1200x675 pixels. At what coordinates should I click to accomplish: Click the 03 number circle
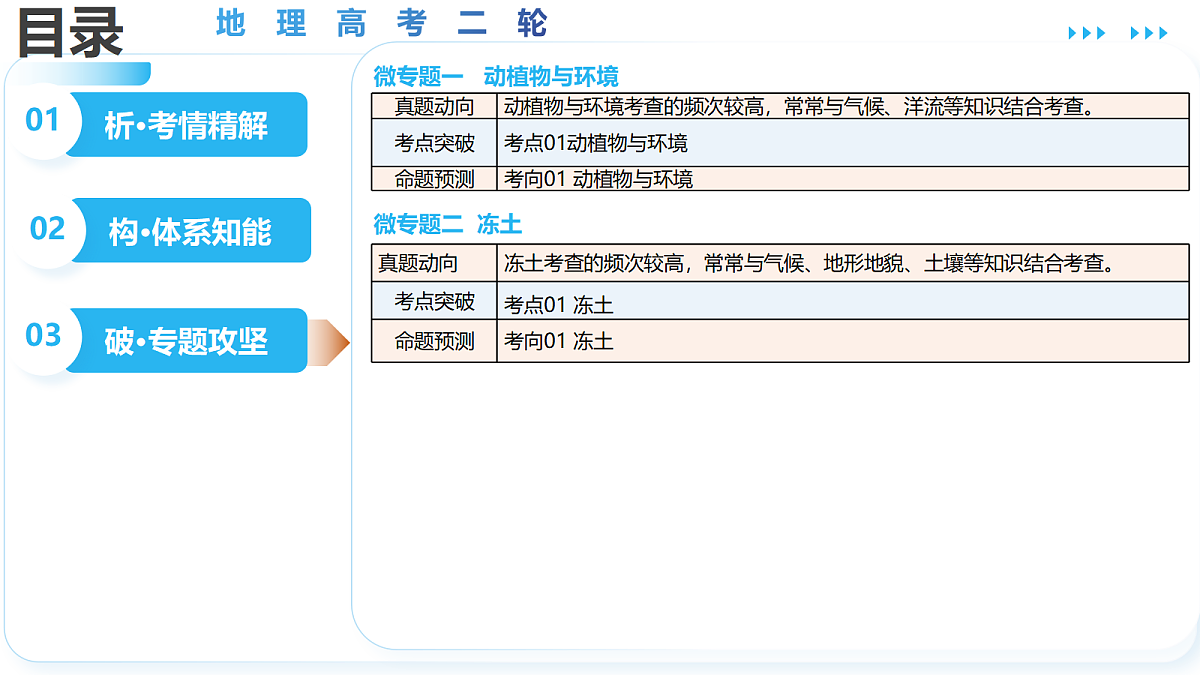[43, 335]
